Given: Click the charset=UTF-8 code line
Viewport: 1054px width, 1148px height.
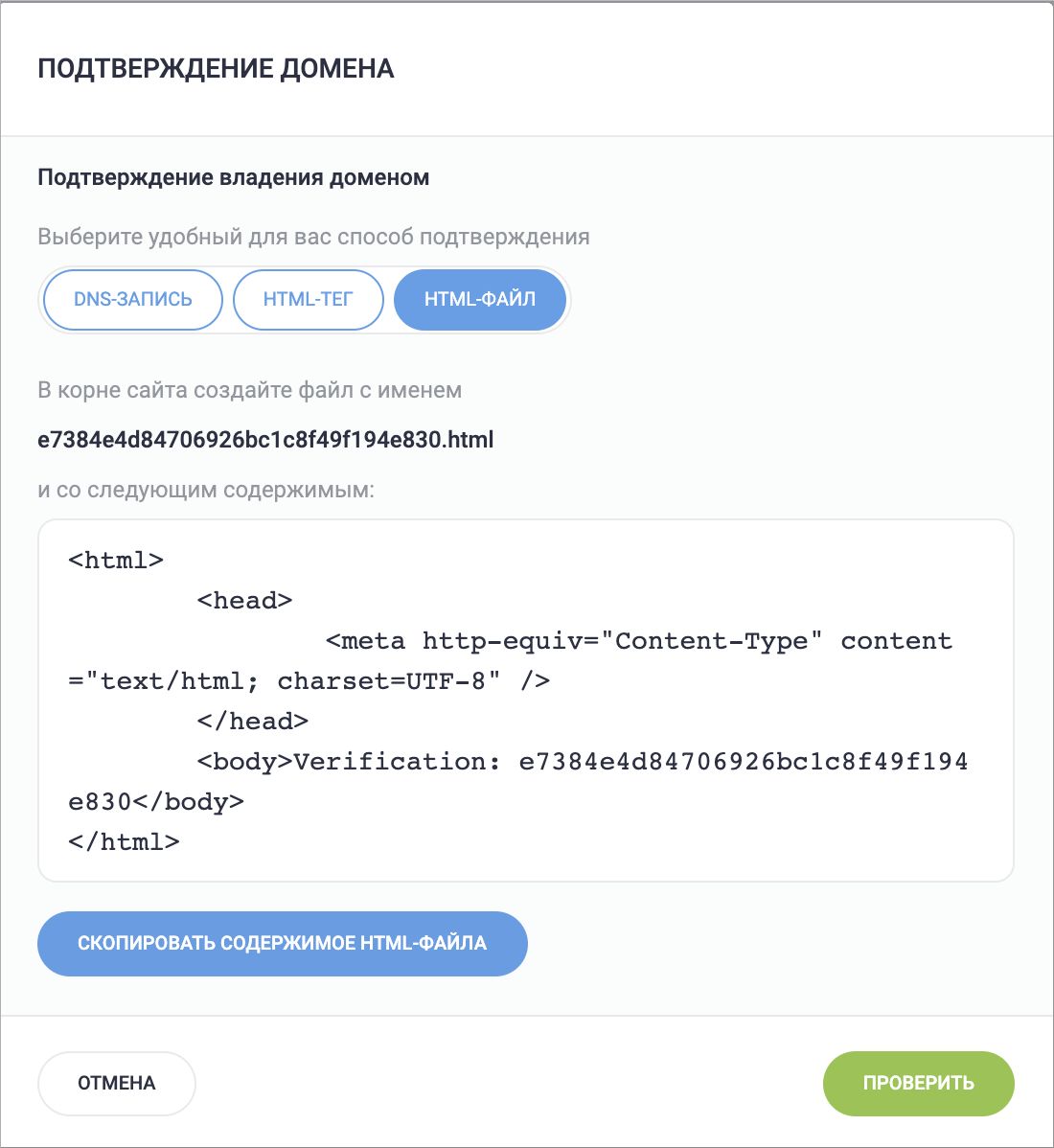Looking at the screenshot, I should [309, 681].
